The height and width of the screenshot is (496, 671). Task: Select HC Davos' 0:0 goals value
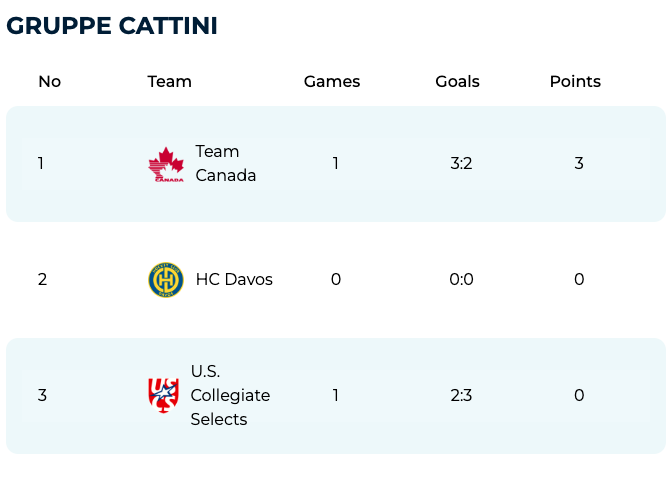[x=461, y=280]
